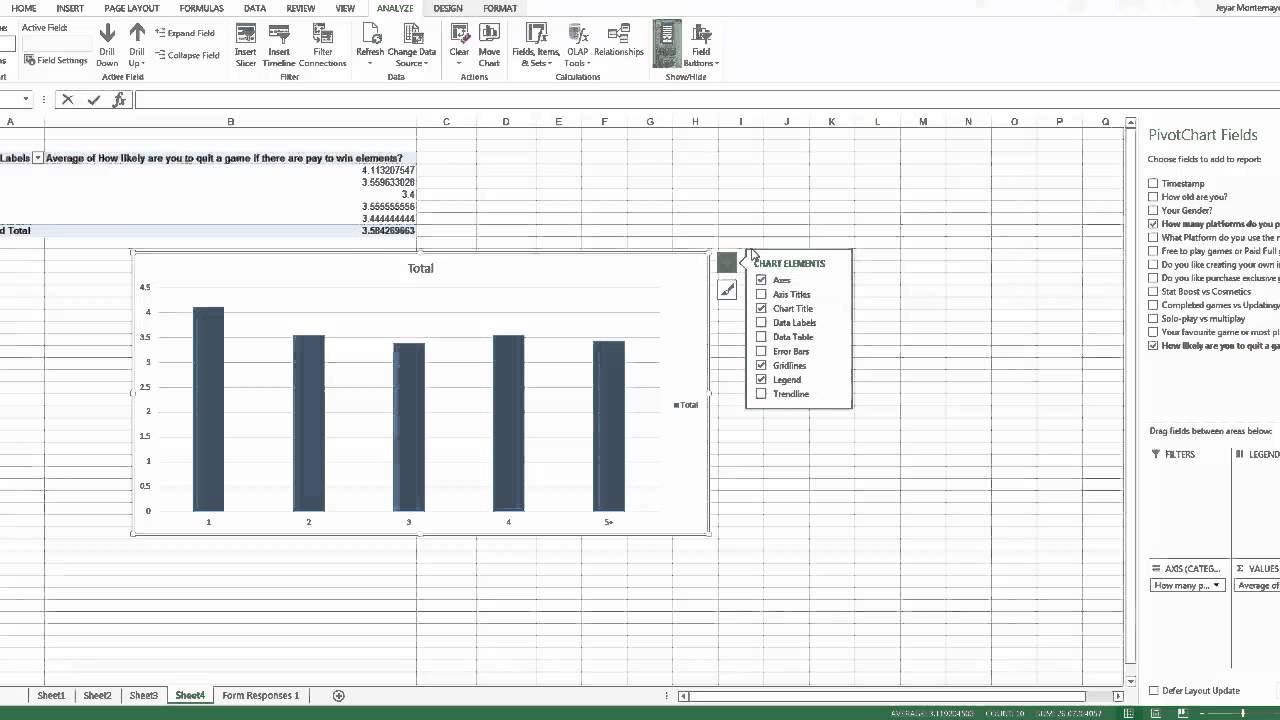Switch to Sheet1 tab
The width and height of the screenshot is (1280, 720).
click(x=51, y=695)
